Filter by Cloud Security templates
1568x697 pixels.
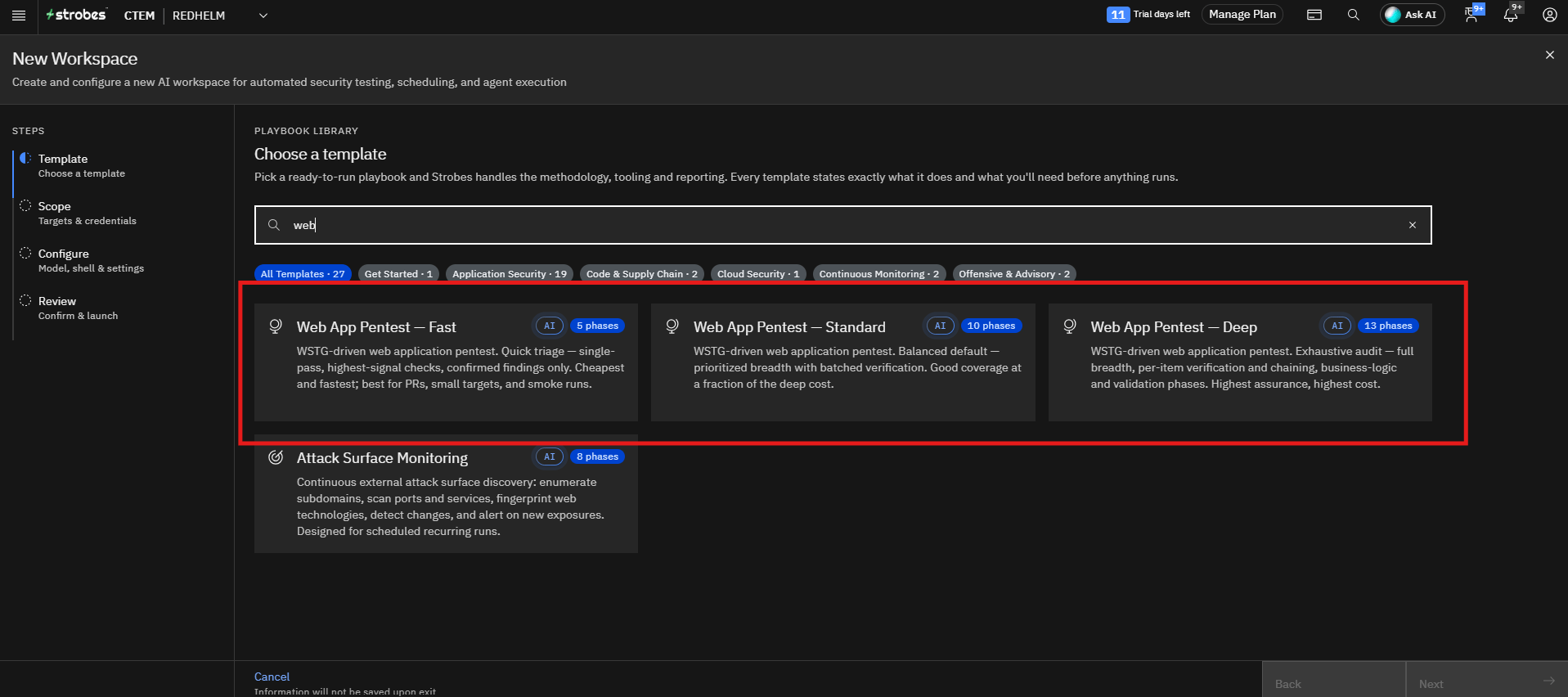pos(758,274)
